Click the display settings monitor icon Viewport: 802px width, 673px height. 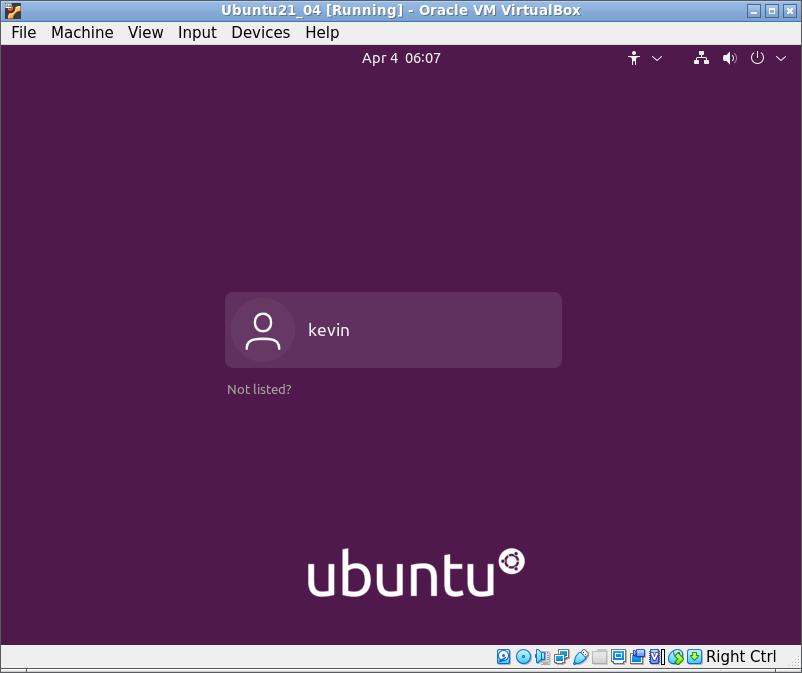point(618,657)
